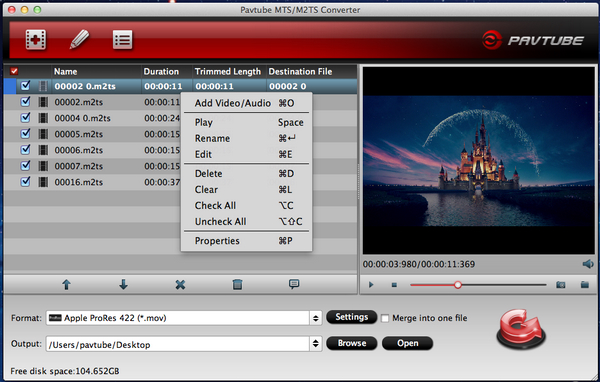The height and width of the screenshot is (382, 600).
Task: Move selected file up with arrow icon
Action: (x=66, y=284)
